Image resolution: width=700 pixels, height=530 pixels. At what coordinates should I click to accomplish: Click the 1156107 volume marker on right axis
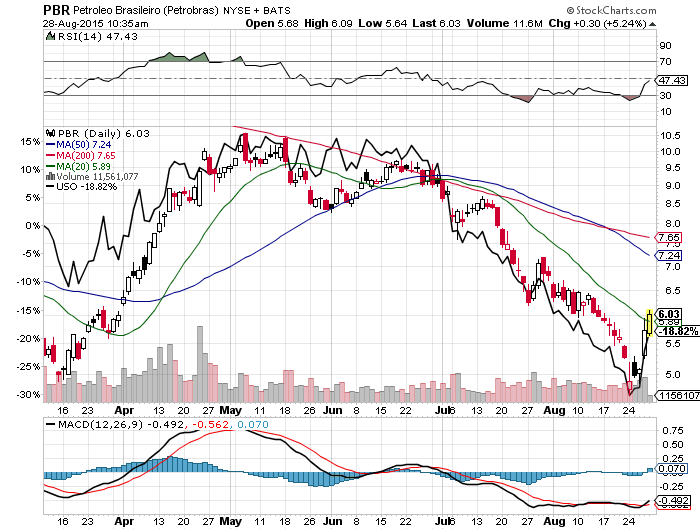point(679,395)
